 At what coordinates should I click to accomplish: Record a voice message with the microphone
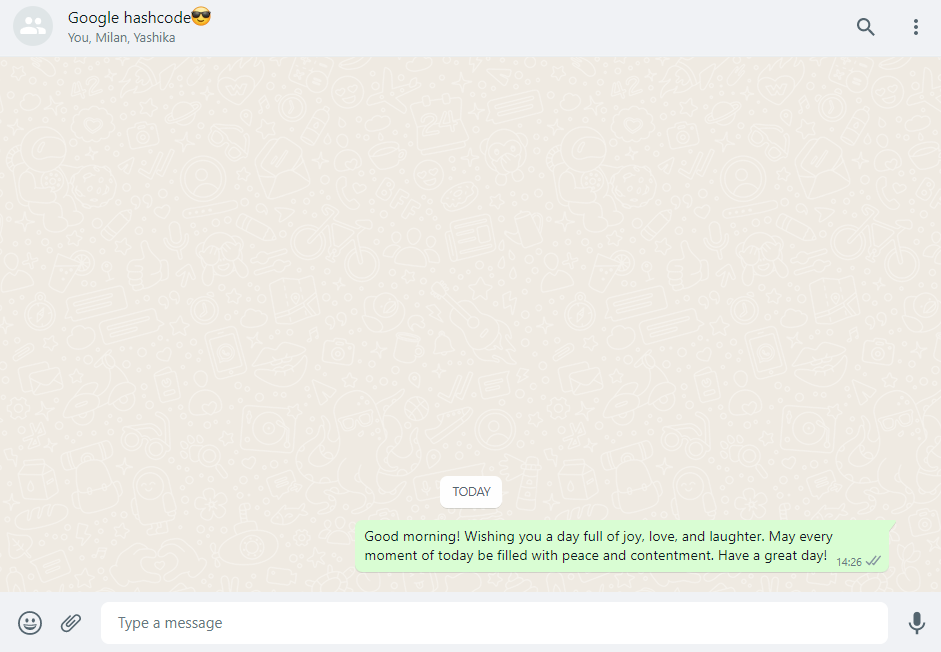(916, 623)
